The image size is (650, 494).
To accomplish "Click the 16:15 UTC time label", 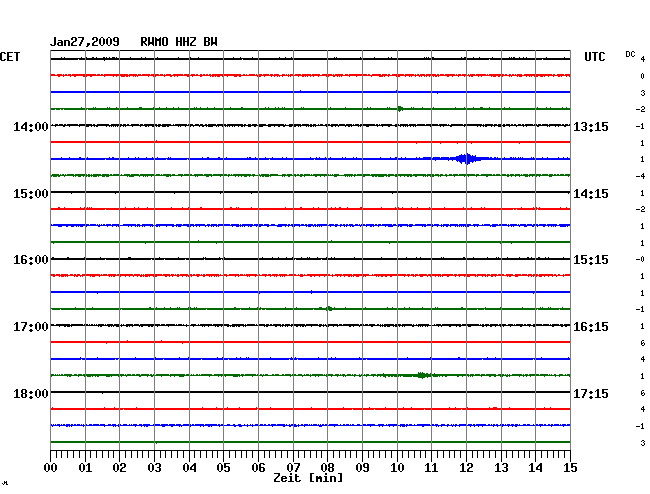I will click(x=591, y=327).
